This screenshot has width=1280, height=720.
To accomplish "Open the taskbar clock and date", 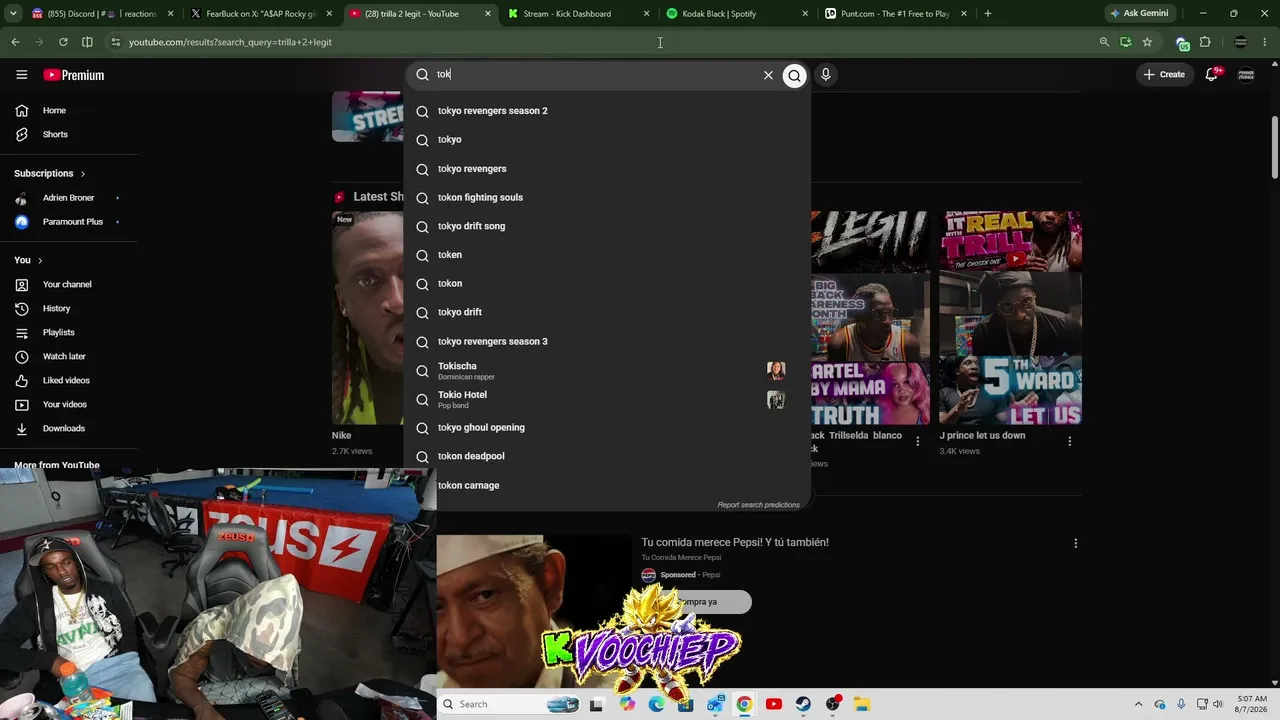I will [x=1251, y=704].
